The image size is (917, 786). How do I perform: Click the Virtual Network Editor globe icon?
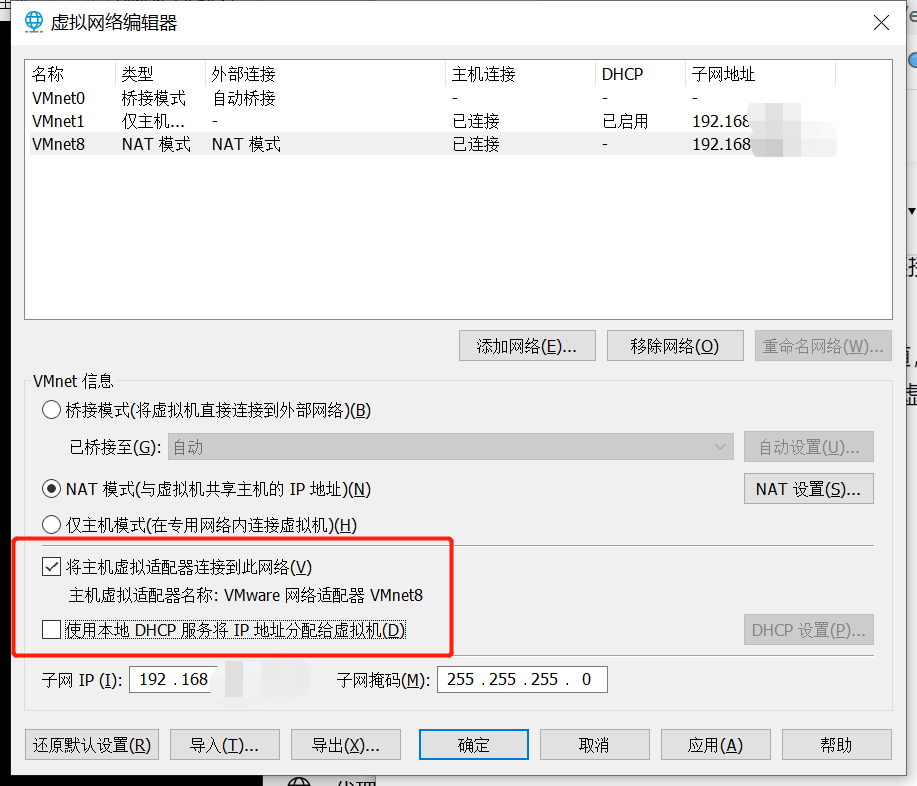tap(33, 22)
